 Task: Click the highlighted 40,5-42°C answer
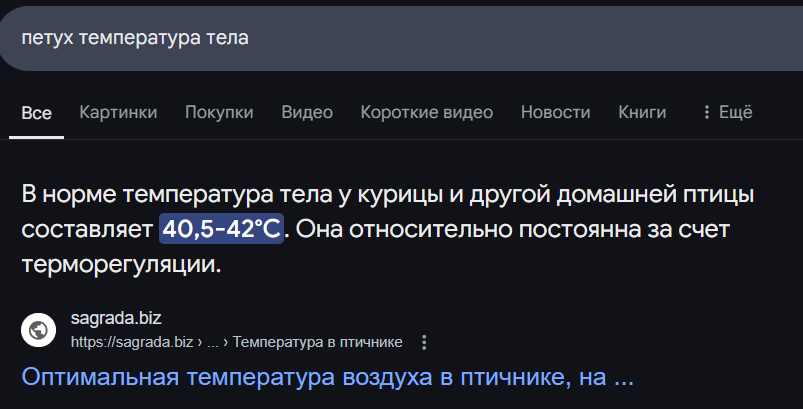click(x=221, y=229)
